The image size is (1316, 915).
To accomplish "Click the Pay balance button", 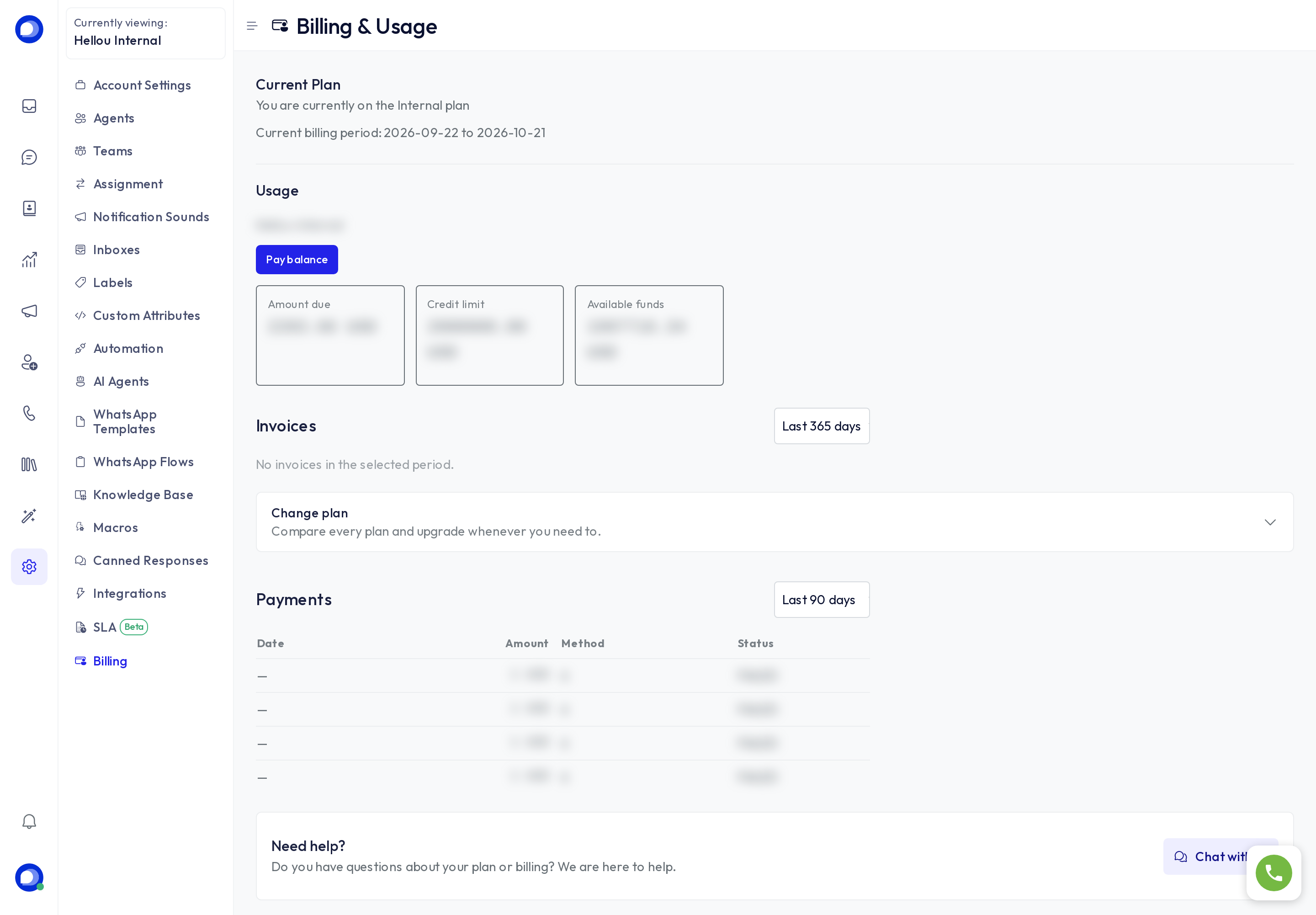I will coord(297,260).
